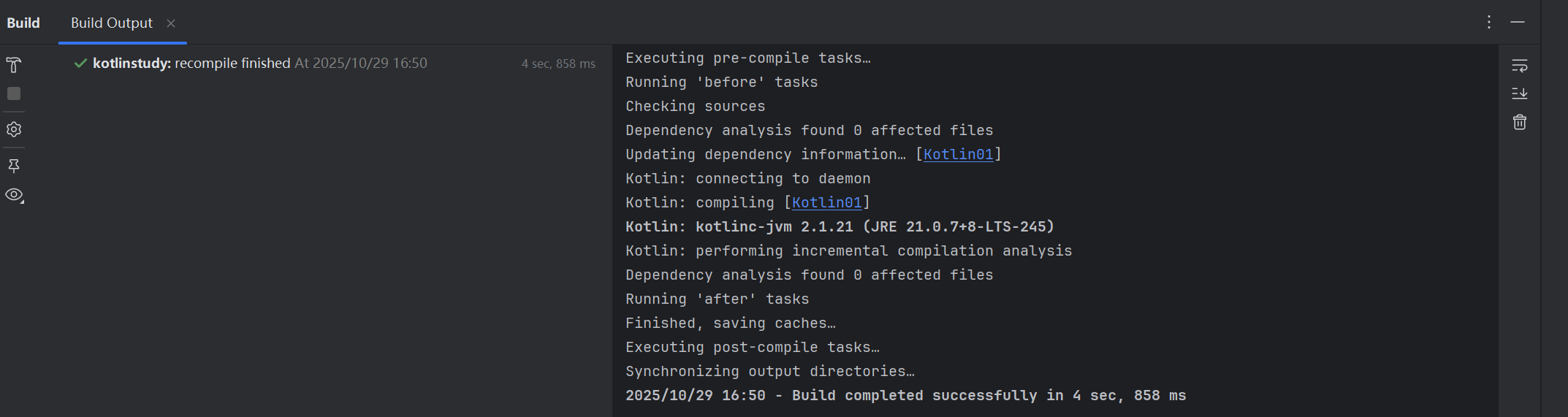Open build settings gear icon
Image resolution: width=1568 pixels, height=417 pixels.
pyautogui.click(x=14, y=129)
